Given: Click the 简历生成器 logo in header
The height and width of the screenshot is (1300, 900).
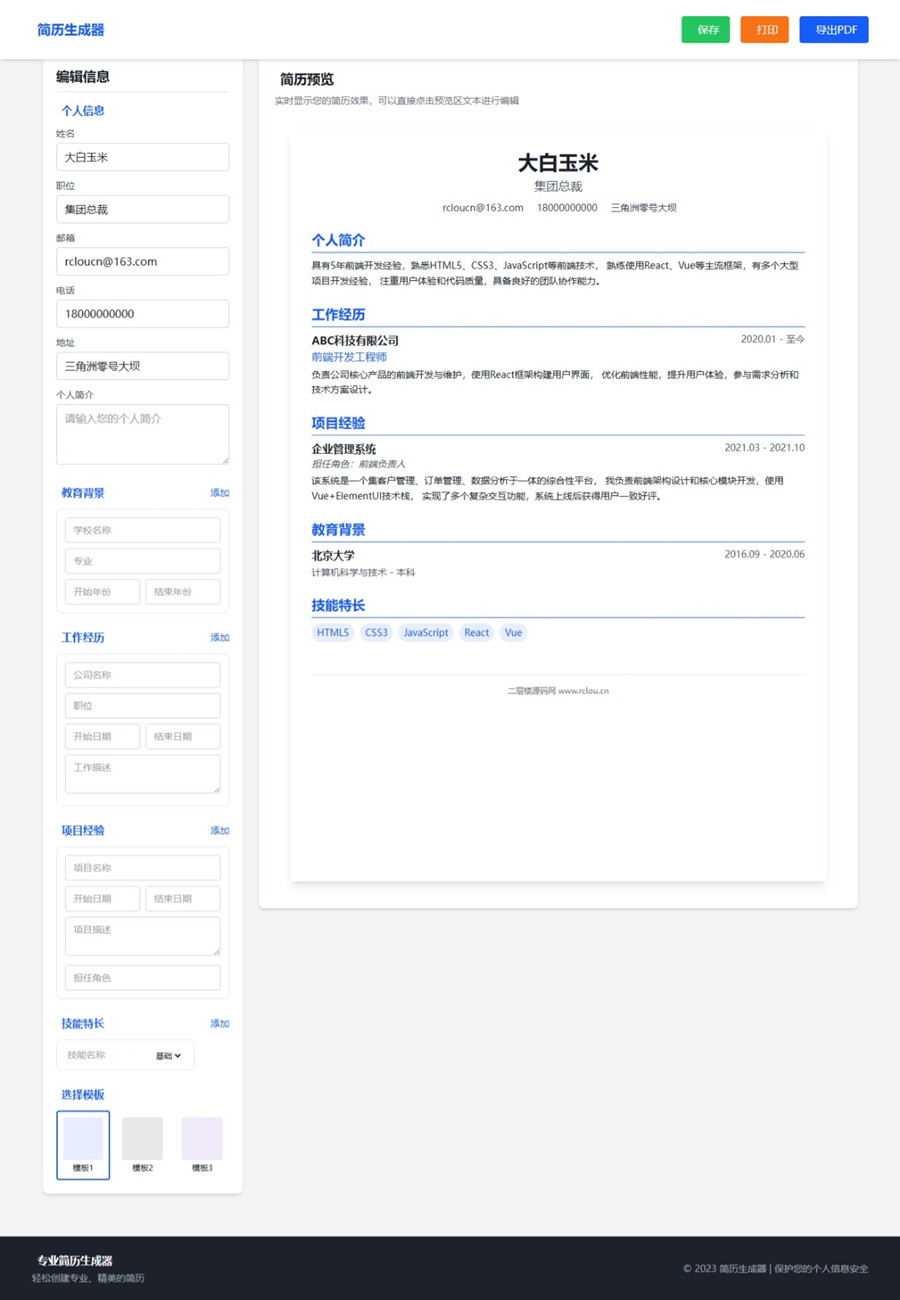Looking at the screenshot, I should 71,30.
